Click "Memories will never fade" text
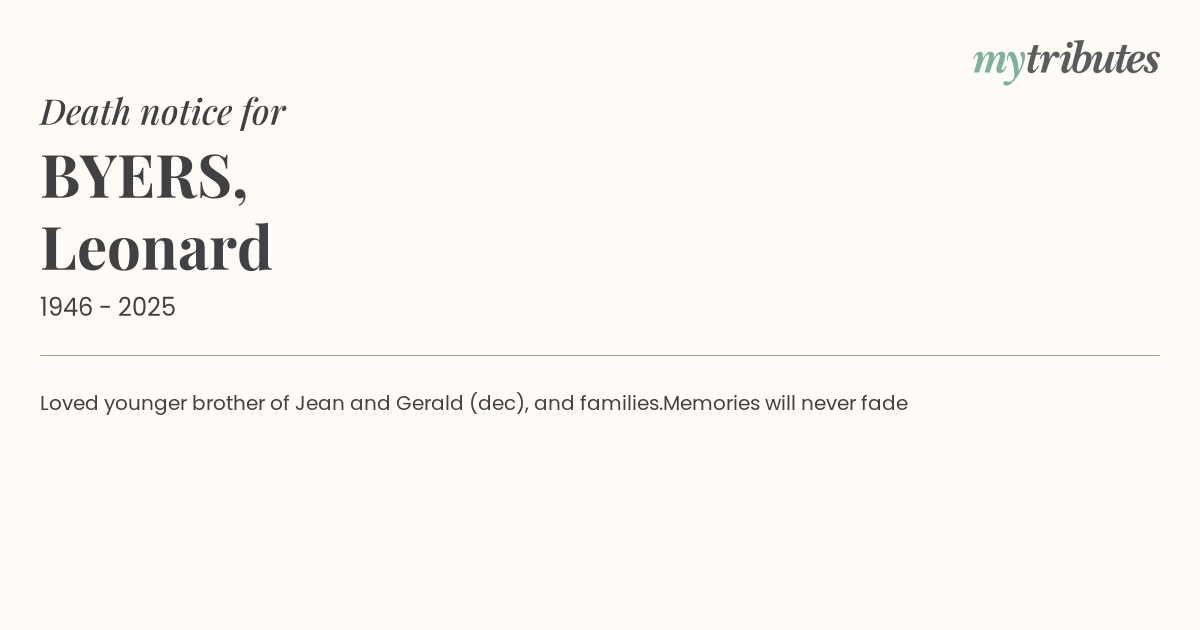The image size is (1200, 630). 785,403
